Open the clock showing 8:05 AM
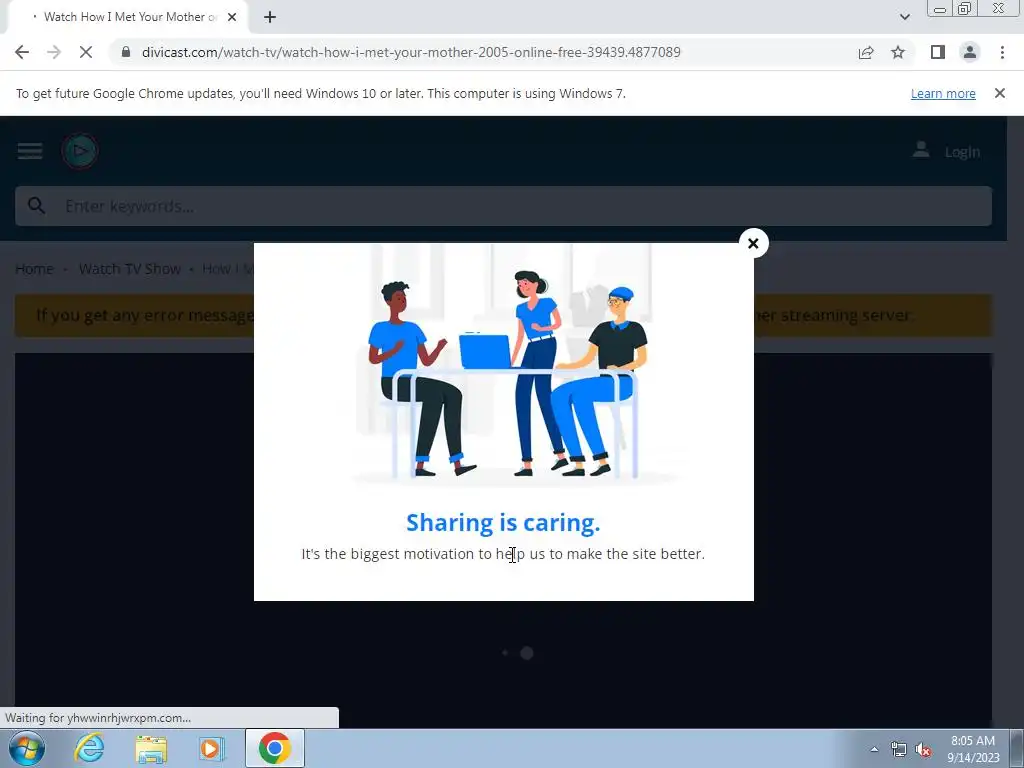1024x768 pixels. (973, 748)
